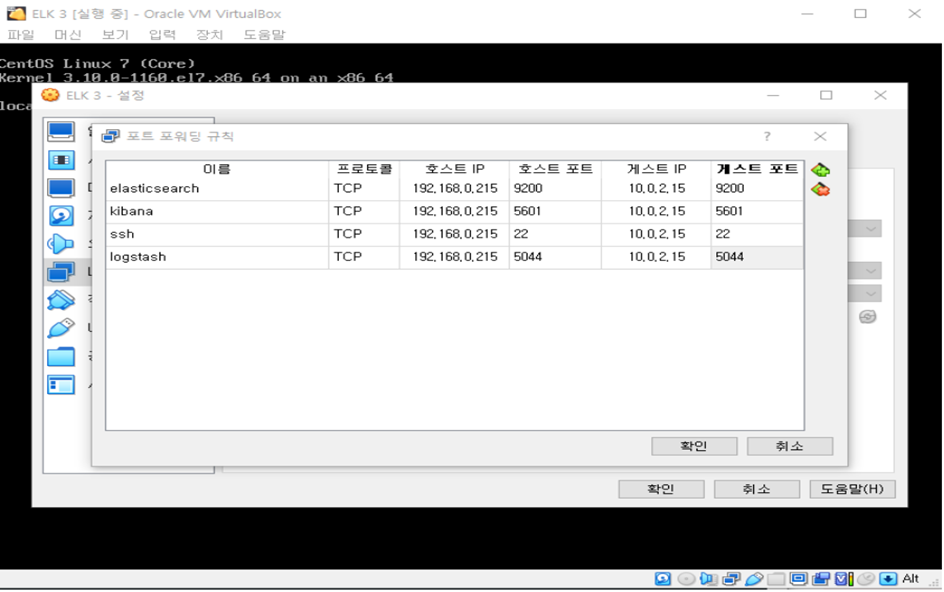Sort by 호스트 포트 column header
Viewport: 944px width, 592px height.
tap(555, 169)
